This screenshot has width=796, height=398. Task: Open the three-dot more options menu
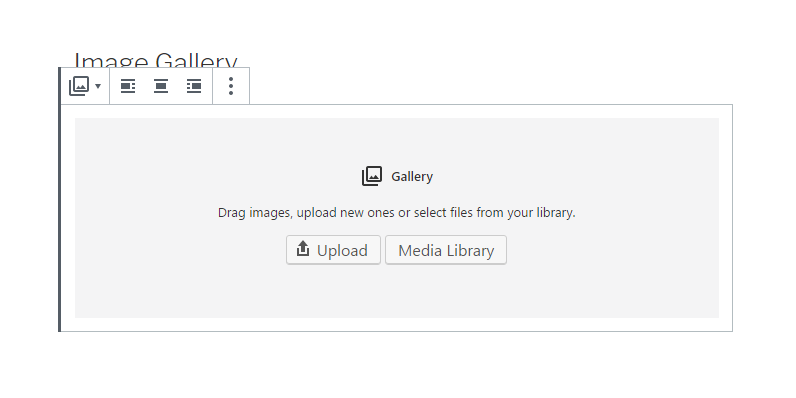pos(231,86)
